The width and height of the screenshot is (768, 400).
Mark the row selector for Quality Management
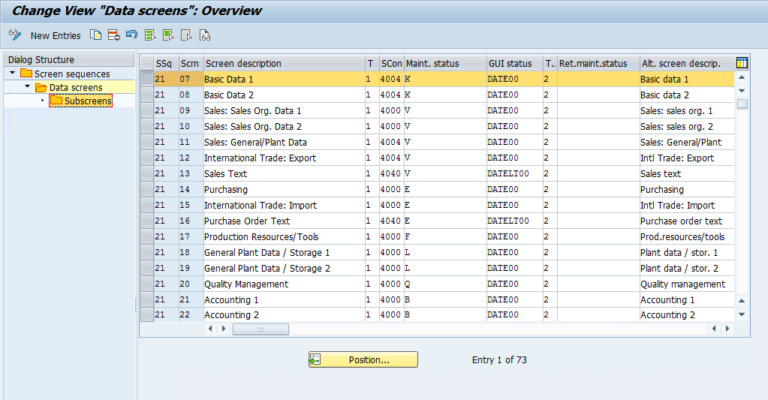tap(145, 284)
